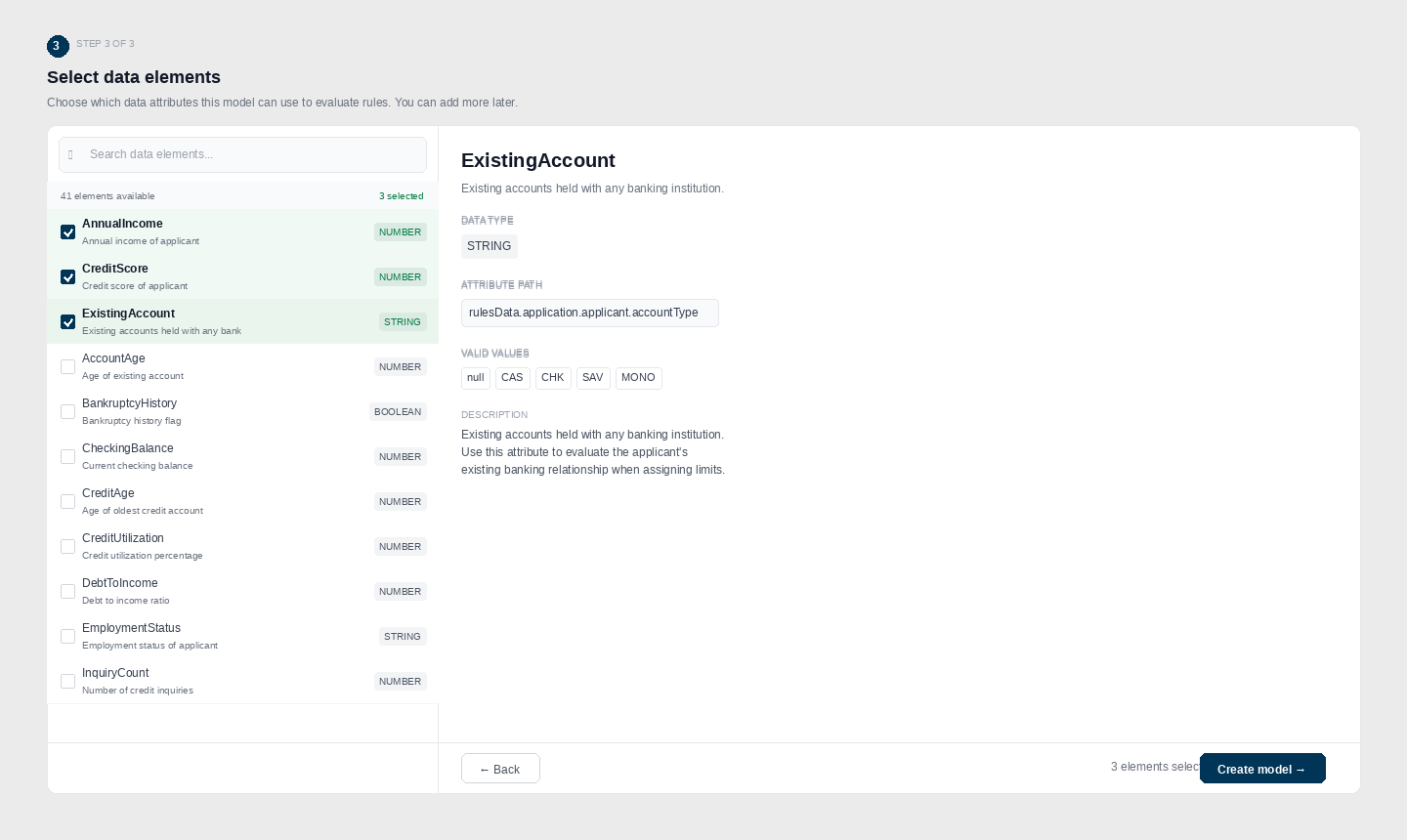Deselect the ExistingAccount checkbox
1407x840 pixels.
pyautogui.click(x=67, y=322)
